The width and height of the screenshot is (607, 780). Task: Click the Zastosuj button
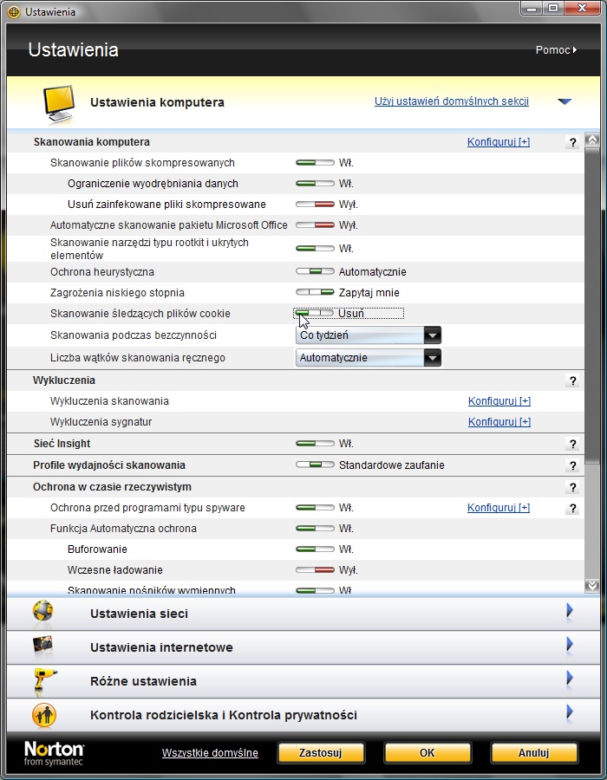click(x=320, y=753)
